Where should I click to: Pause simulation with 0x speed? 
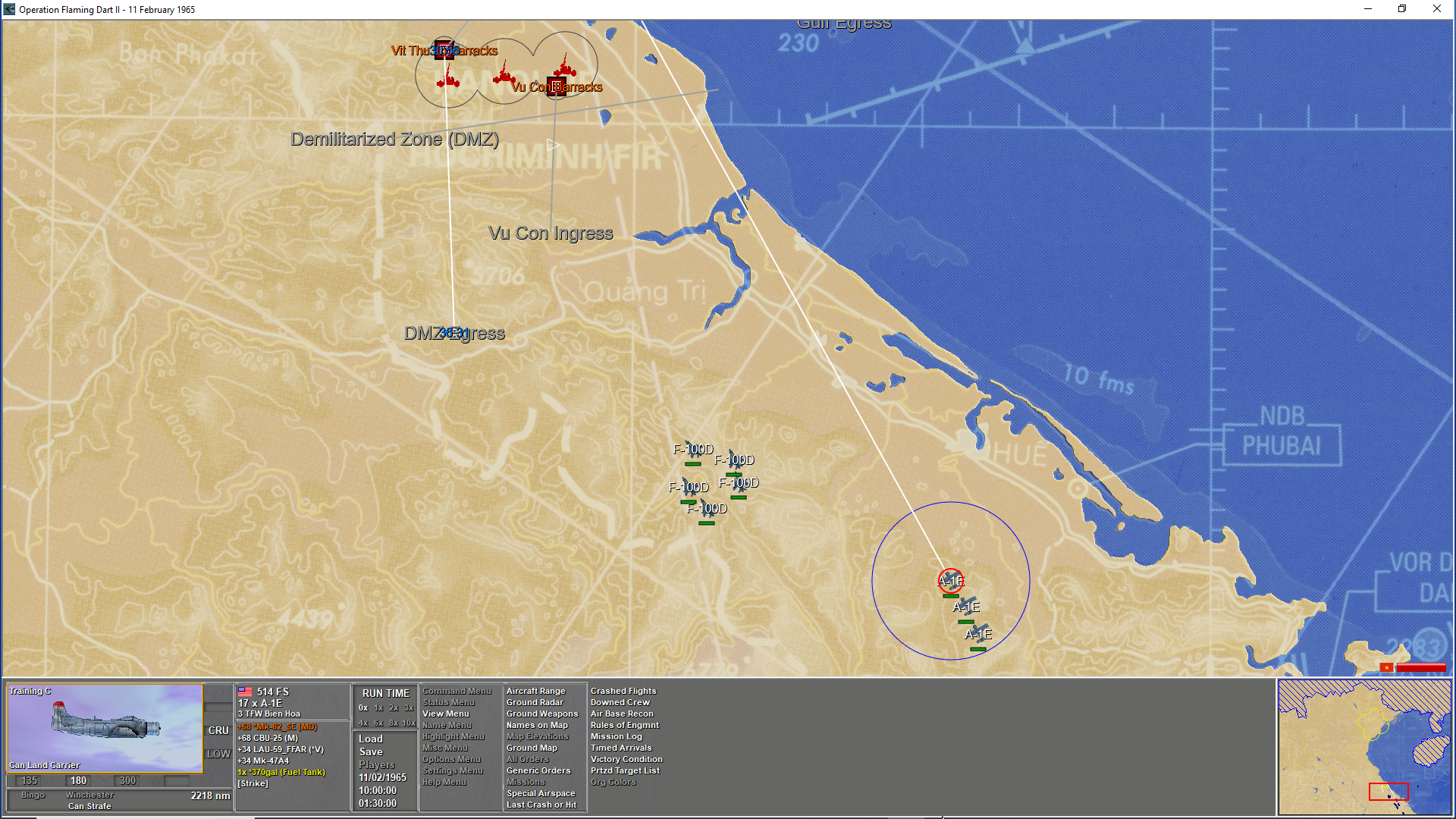363,708
